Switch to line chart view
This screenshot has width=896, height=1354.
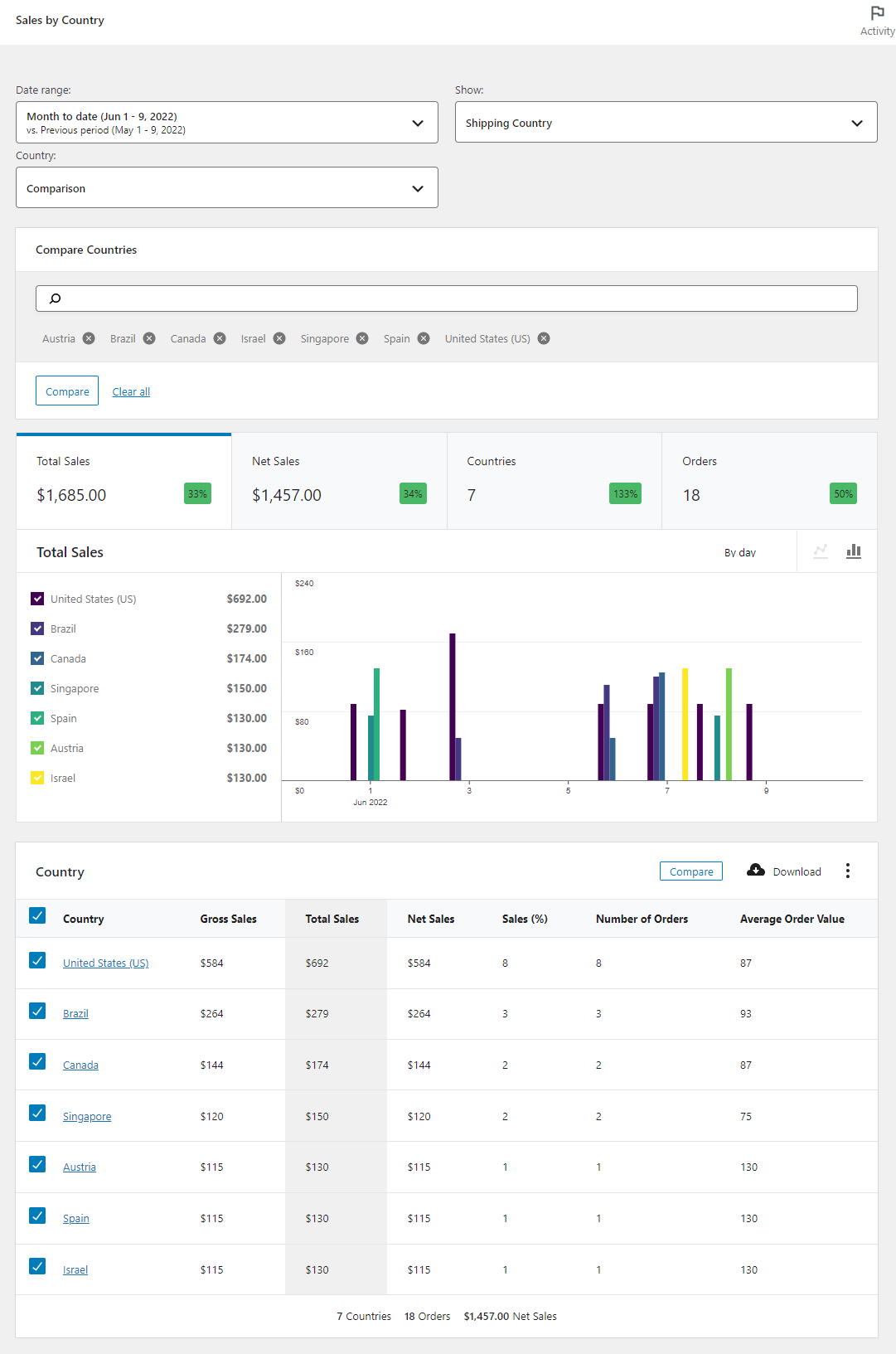[x=821, y=551]
